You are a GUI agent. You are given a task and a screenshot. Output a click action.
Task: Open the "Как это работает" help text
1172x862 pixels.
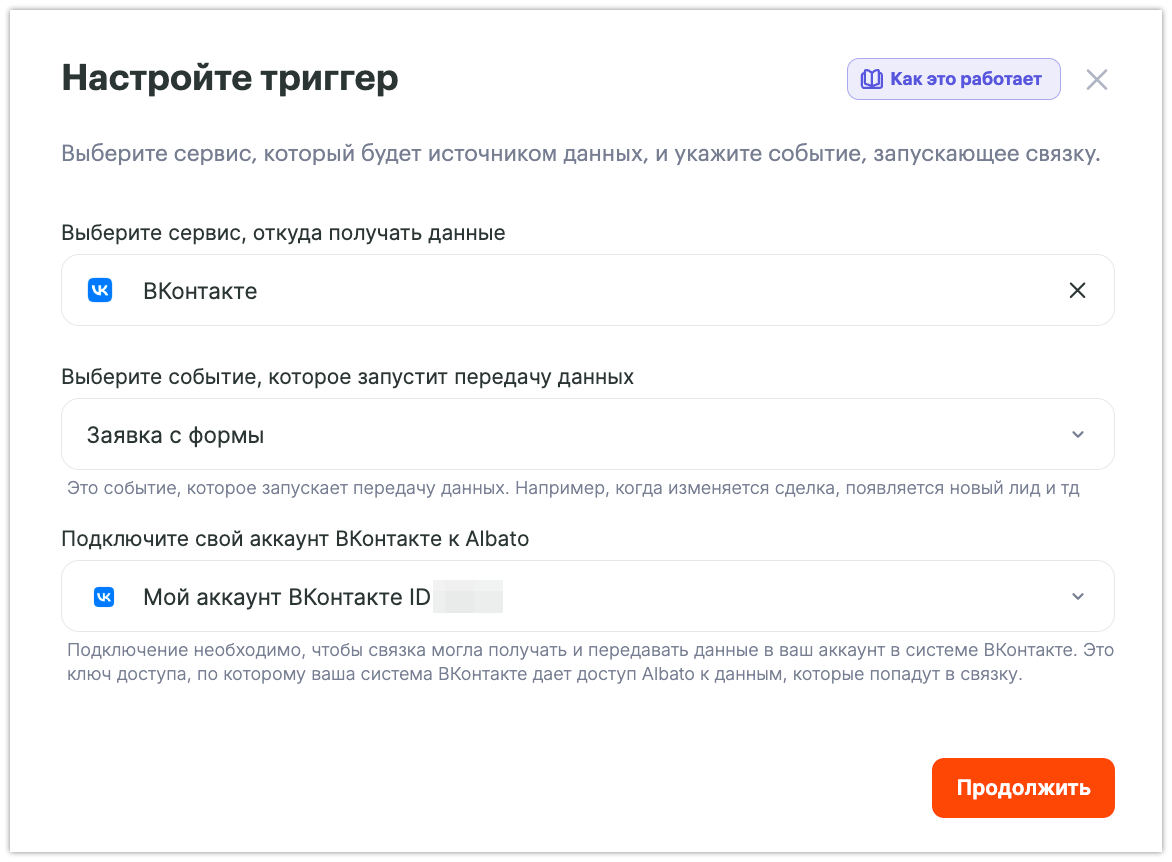point(965,79)
